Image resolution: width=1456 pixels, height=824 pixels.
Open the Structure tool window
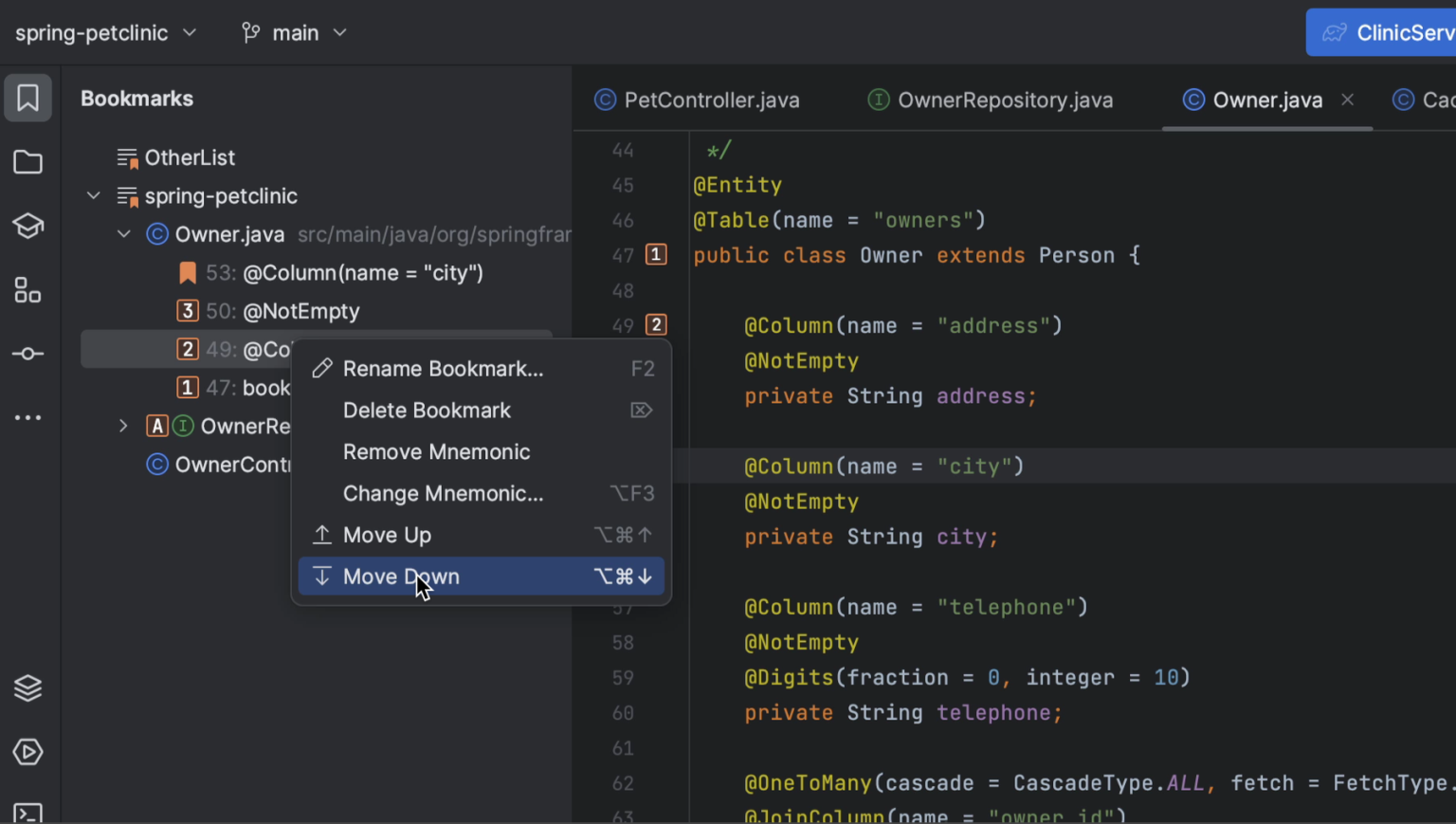[x=27, y=290]
